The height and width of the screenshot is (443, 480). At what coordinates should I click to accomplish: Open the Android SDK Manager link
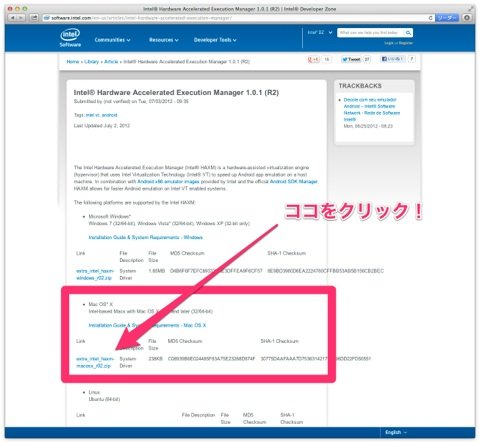294,182
